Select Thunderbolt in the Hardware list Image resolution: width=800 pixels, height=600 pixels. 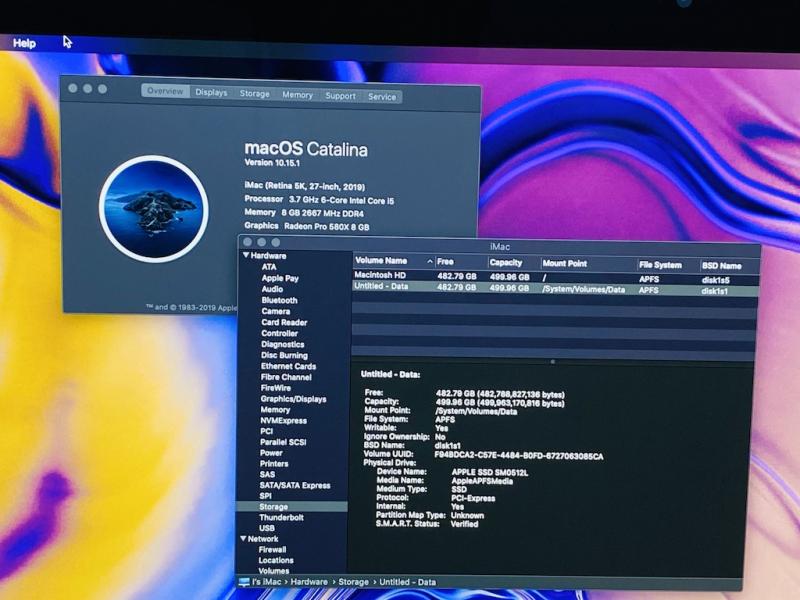pos(281,517)
